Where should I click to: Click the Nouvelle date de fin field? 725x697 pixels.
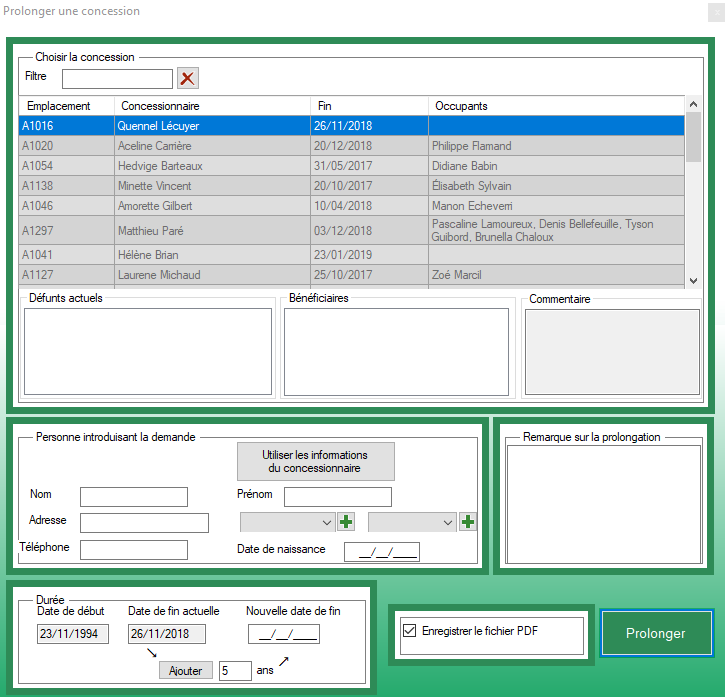[x=284, y=634]
